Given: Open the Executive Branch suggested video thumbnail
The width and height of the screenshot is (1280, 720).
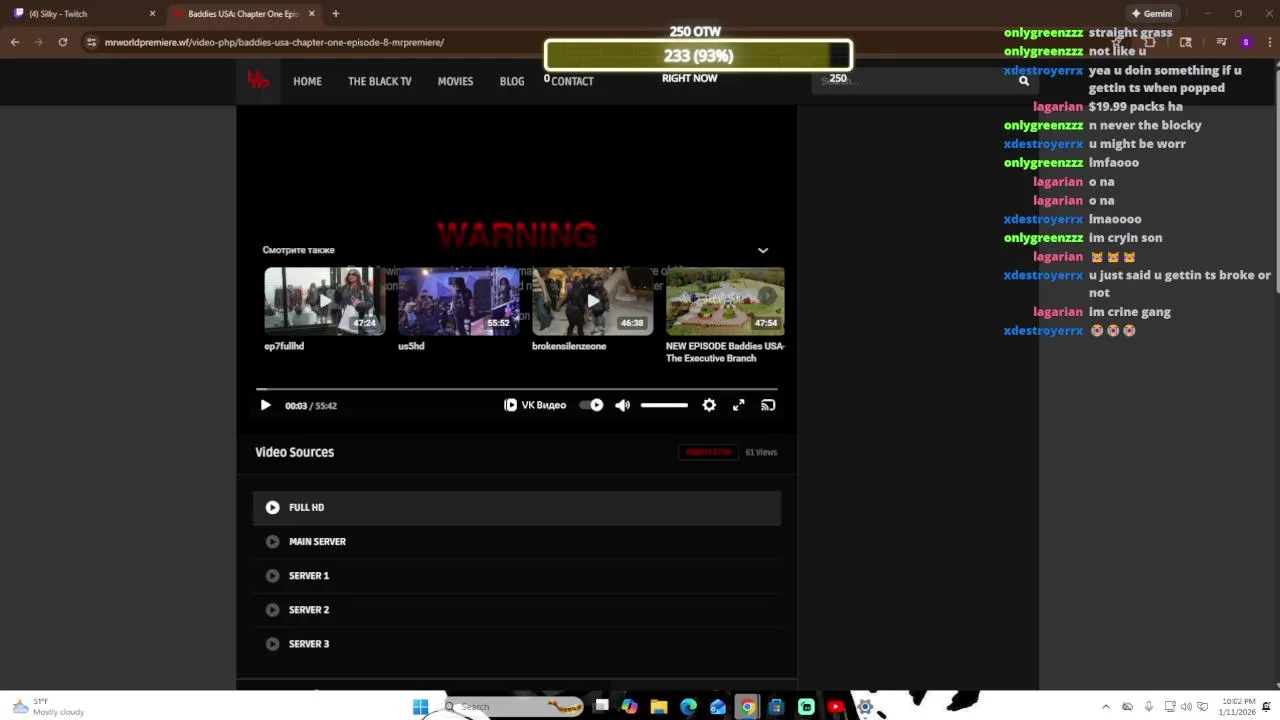Looking at the screenshot, I should coord(725,300).
